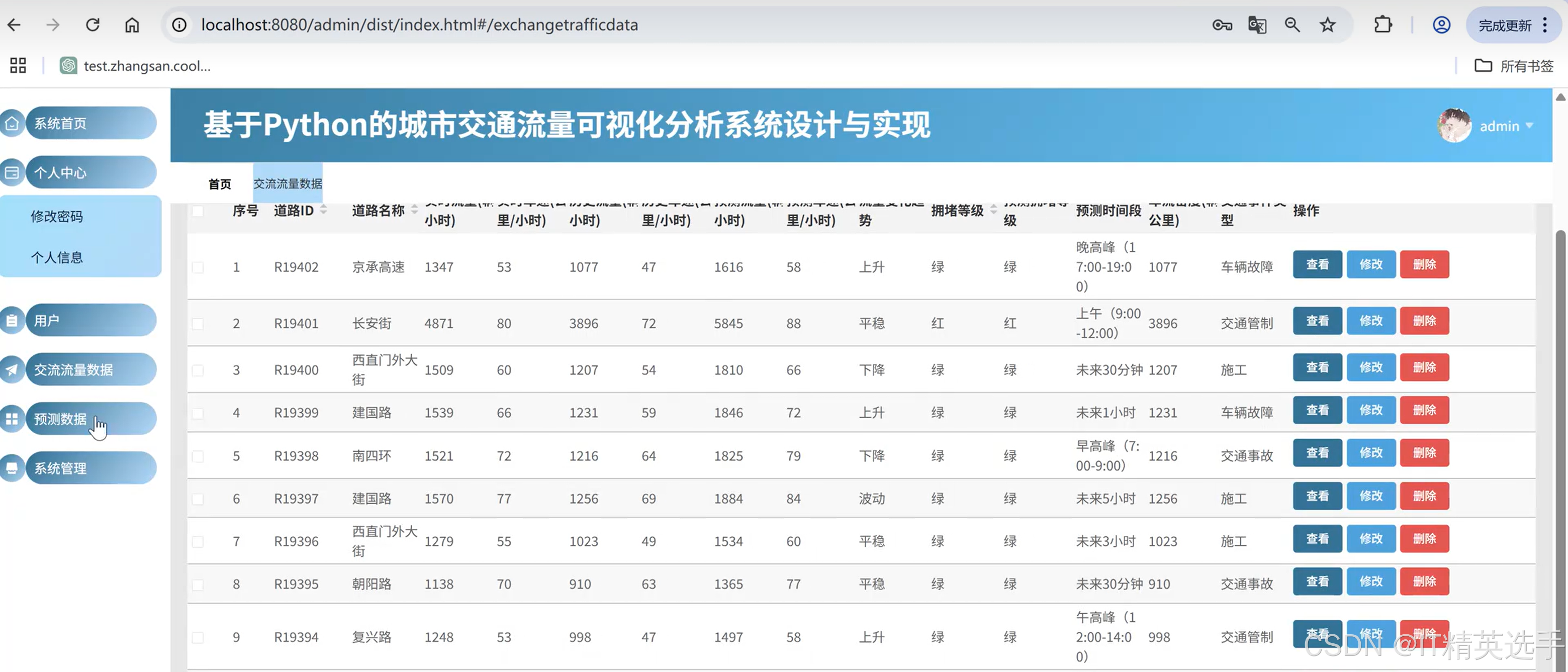The width and height of the screenshot is (1568, 672).
Task: Click the home icon beside 系统首页
Action: coord(12,124)
